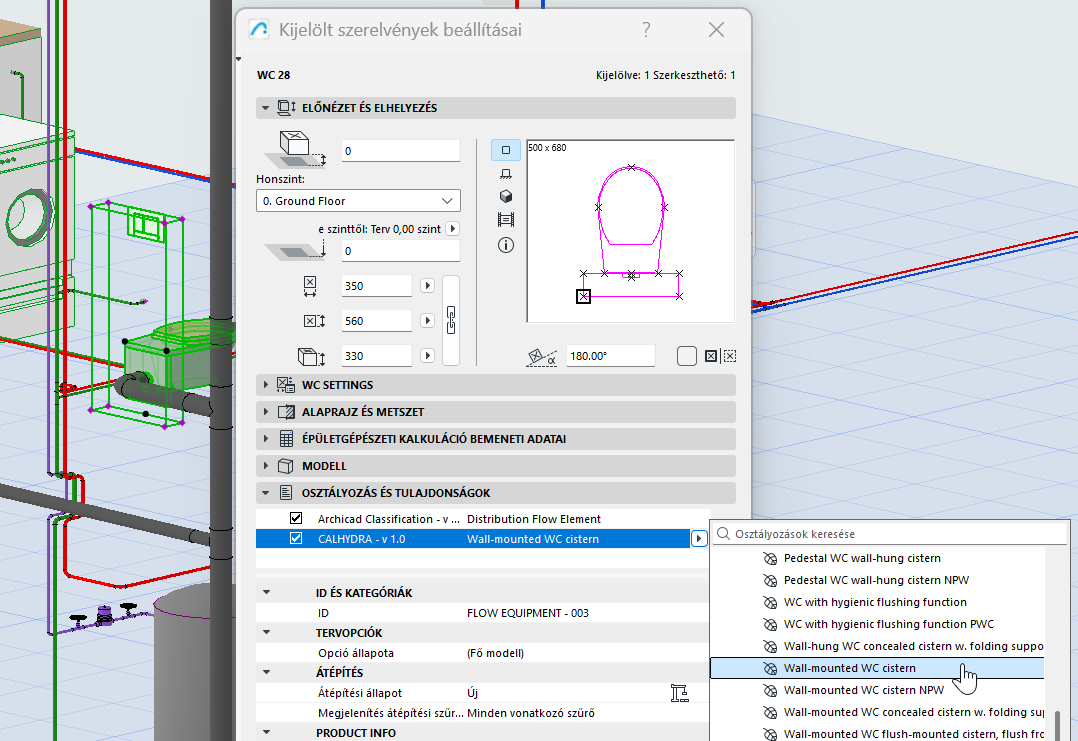
Task: Click the renovation status icon next to Új
Action: (x=678, y=693)
